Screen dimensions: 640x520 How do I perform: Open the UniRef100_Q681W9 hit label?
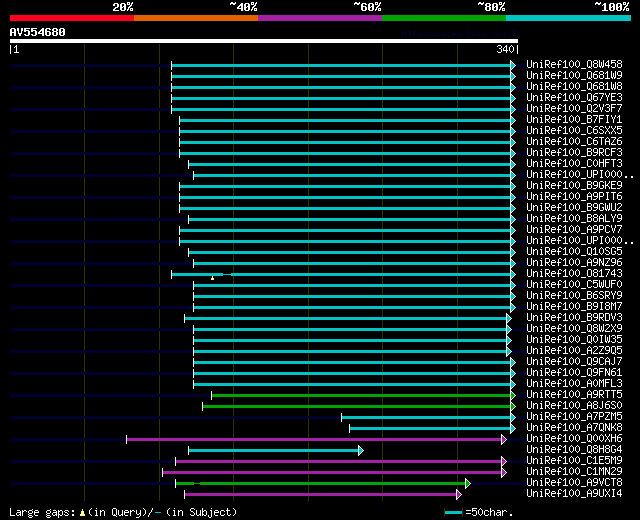coord(574,75)
